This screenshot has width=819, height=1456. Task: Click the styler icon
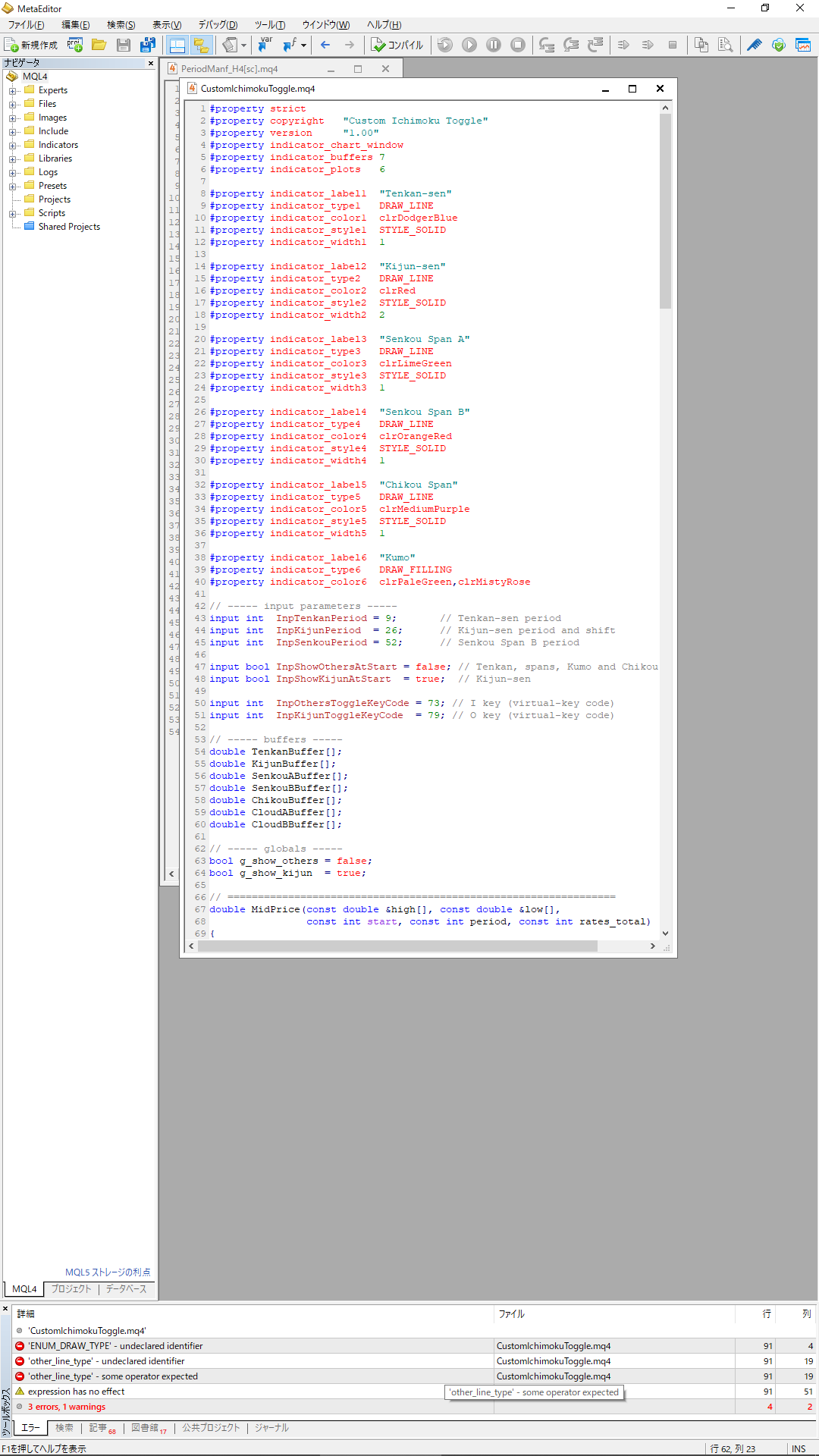point(229,45)
